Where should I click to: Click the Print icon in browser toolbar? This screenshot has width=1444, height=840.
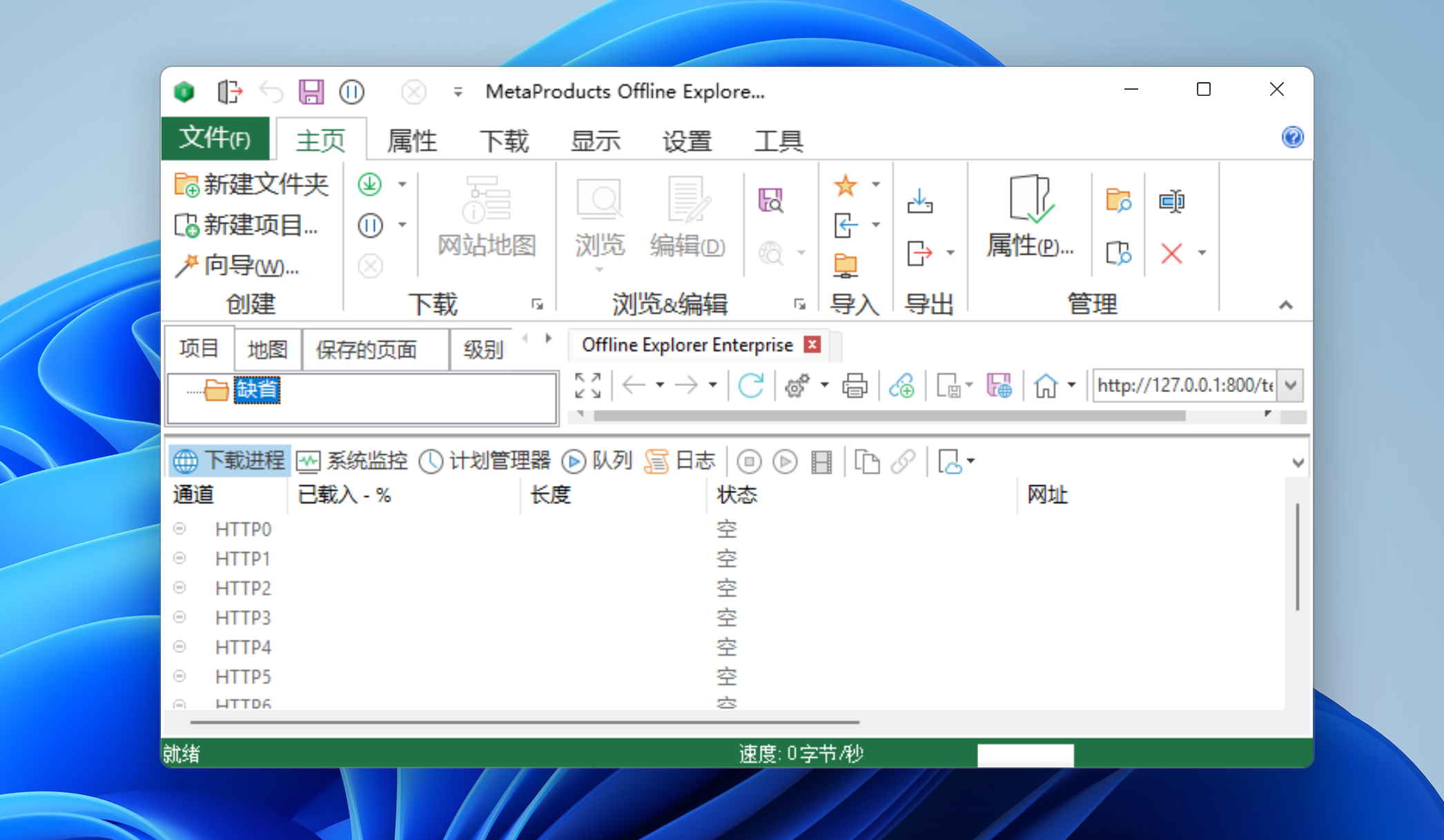click(x=855, y=385)
